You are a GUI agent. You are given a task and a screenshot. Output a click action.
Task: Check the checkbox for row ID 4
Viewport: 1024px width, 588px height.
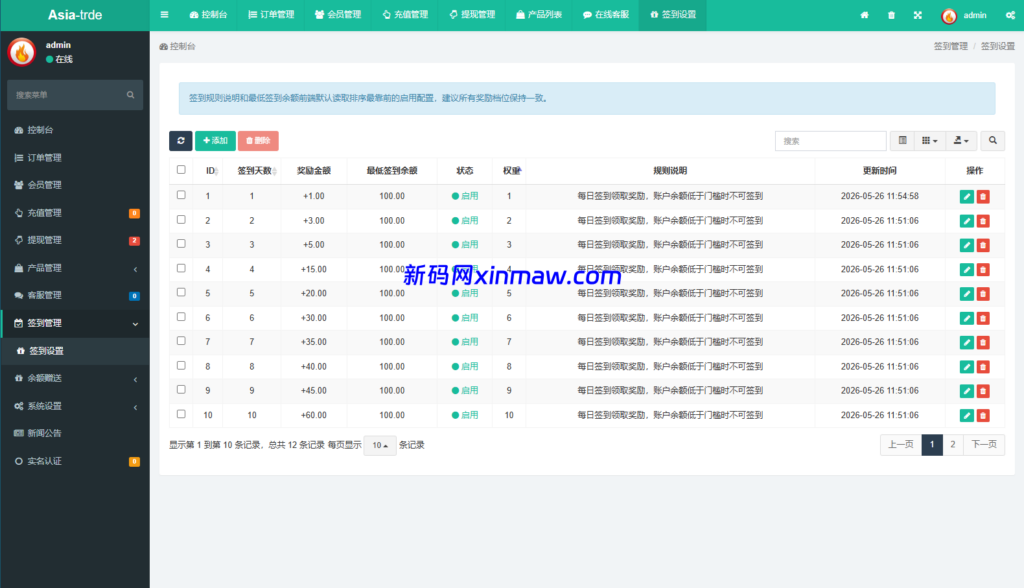pyautogui.click(x=181, y=268)
